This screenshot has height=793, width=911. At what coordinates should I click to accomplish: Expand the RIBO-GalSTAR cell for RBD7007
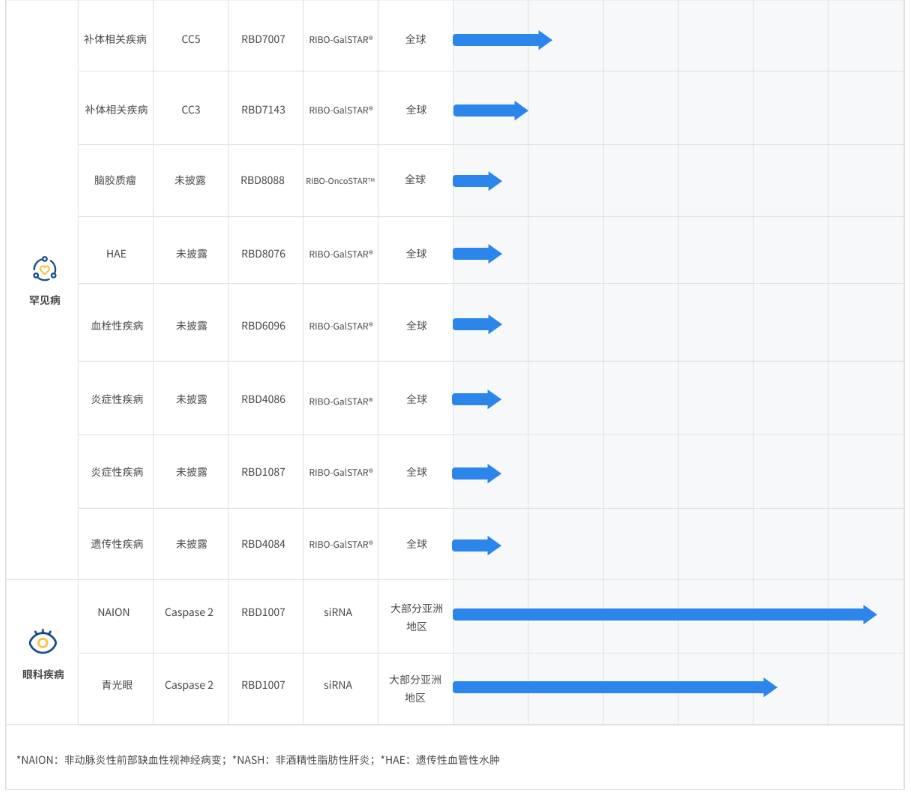(x=340, y=39)
